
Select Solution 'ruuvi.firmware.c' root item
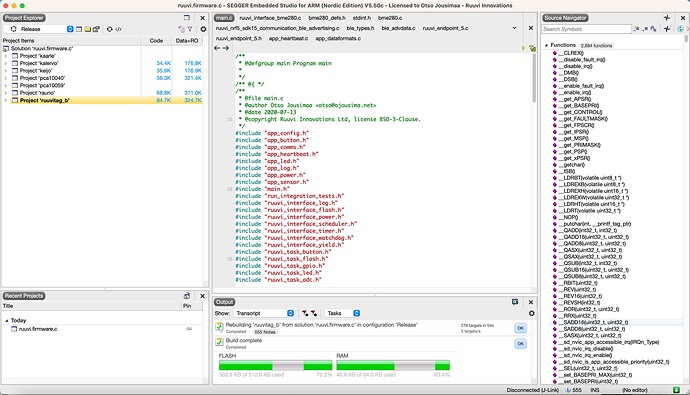pyautogui.click(x=42, y=48)
